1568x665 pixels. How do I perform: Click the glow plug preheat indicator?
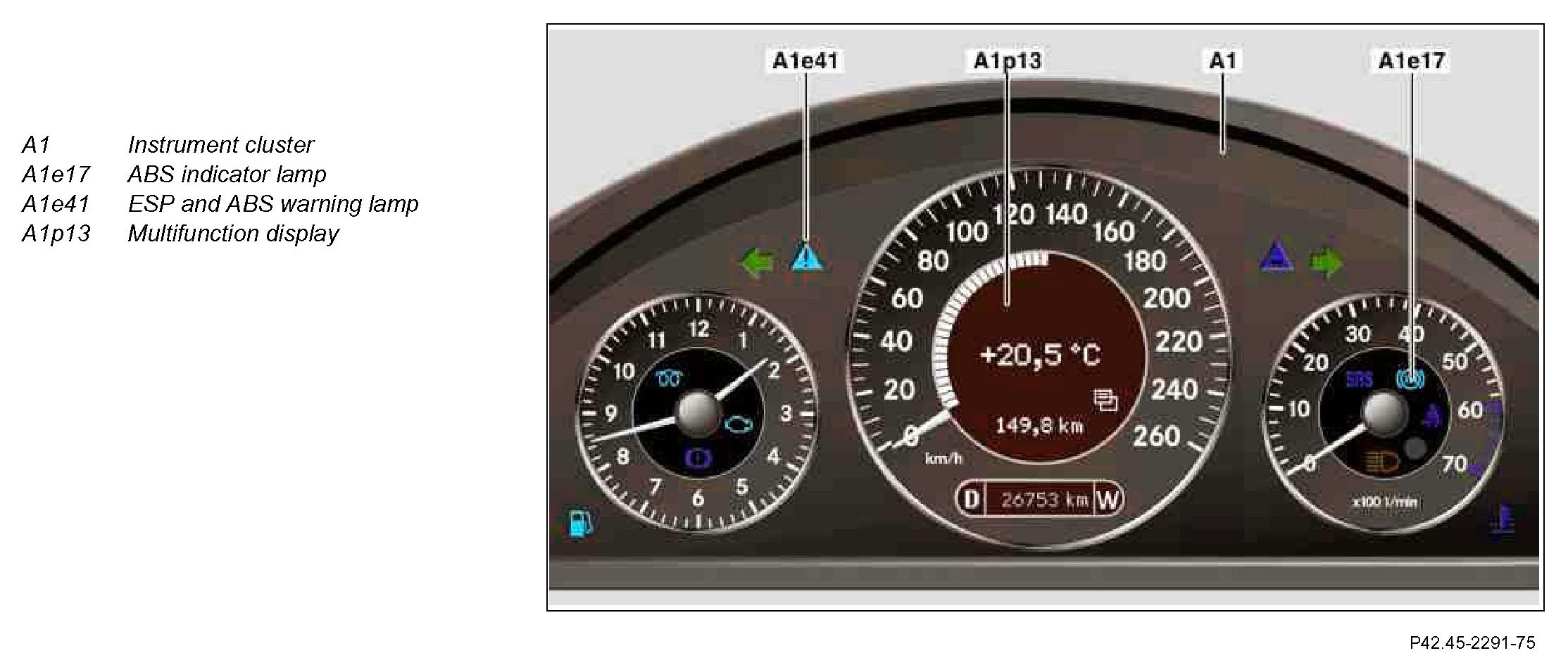[667, 379]
